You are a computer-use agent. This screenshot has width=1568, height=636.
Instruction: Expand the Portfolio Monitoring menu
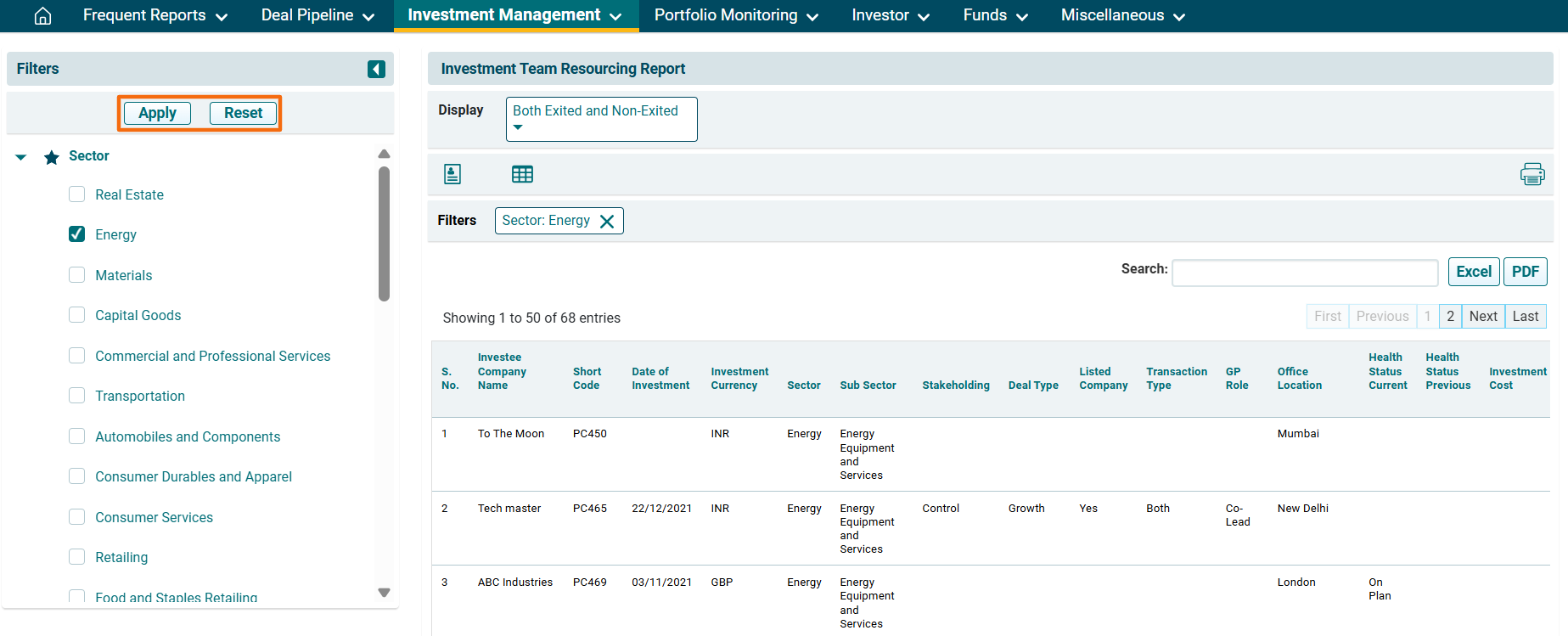pos(735,16)
